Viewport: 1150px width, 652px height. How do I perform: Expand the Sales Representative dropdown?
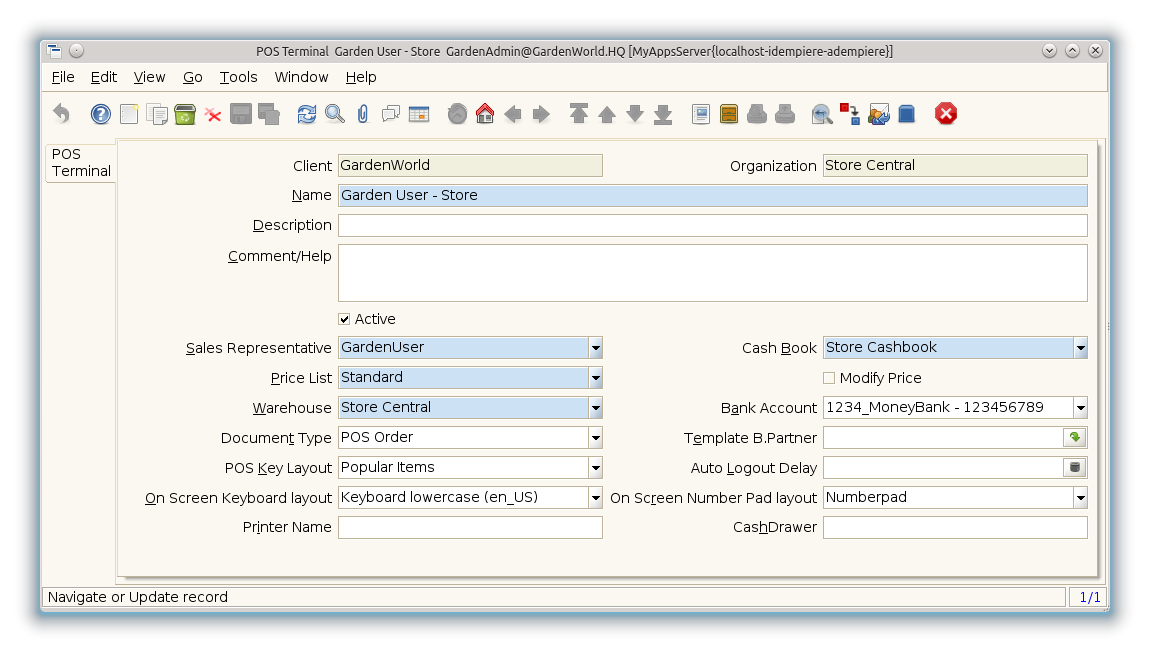[595, 348]
